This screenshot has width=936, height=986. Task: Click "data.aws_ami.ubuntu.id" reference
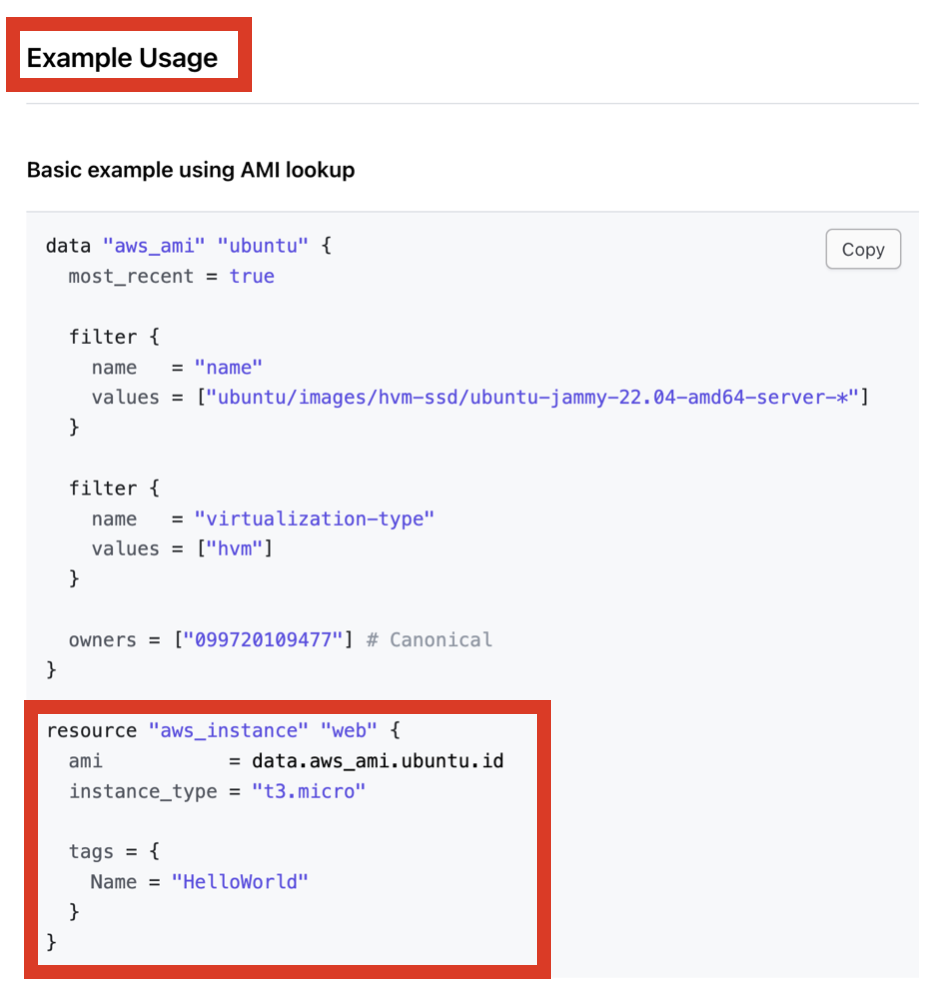coord(377,761)
